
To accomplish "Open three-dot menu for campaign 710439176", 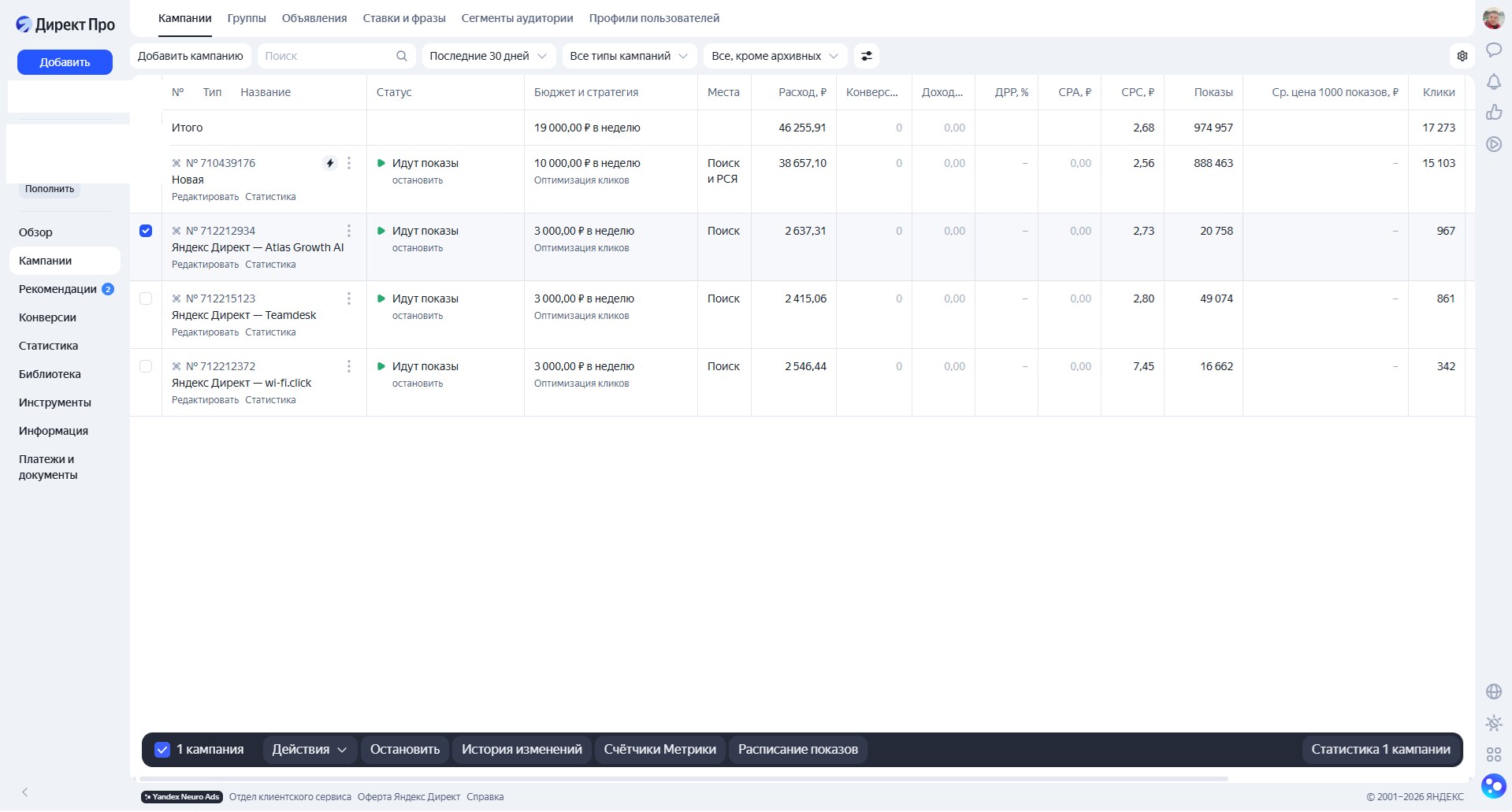I will tap(349, 163).
